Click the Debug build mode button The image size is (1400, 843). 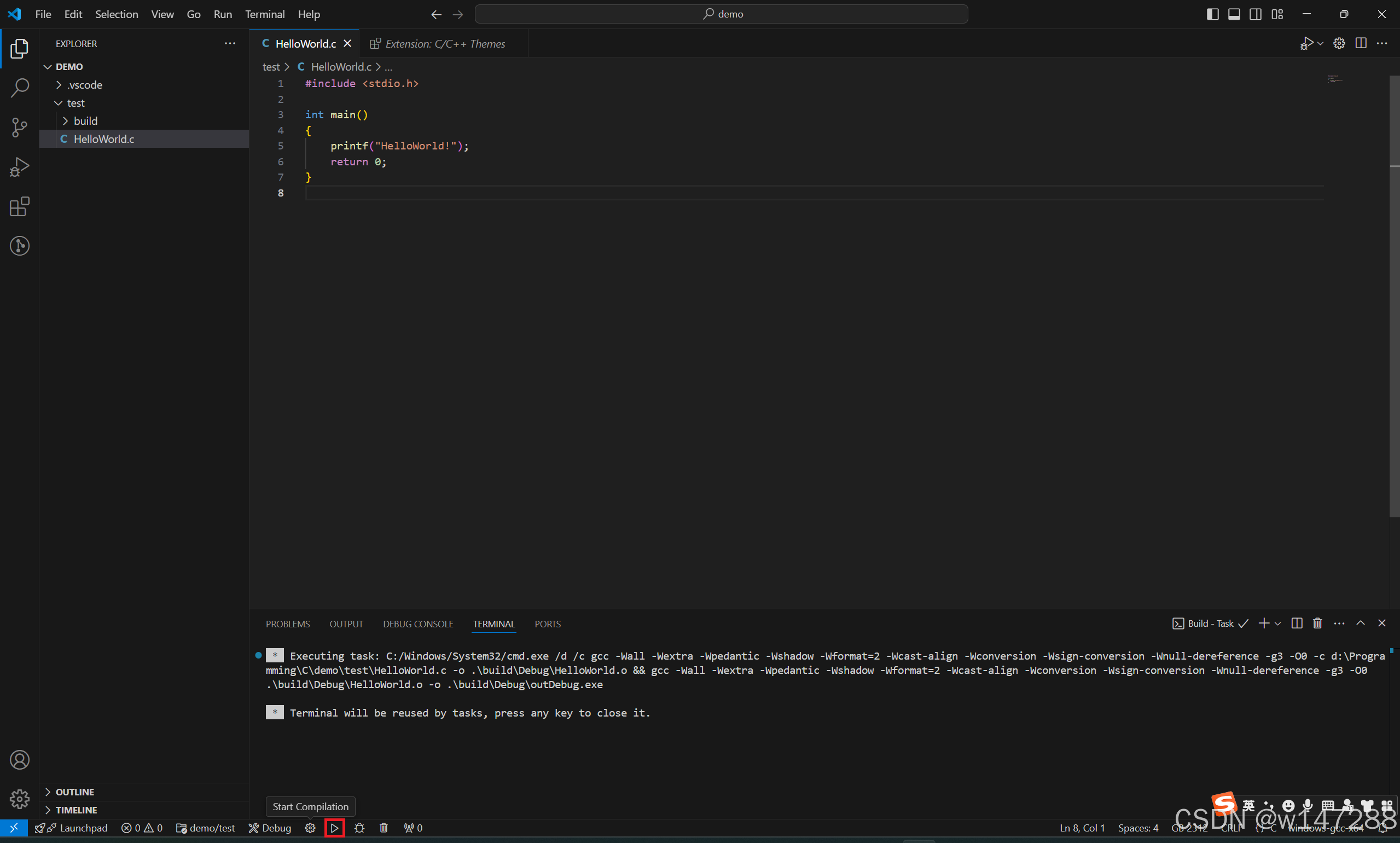[x=270, y=828]
